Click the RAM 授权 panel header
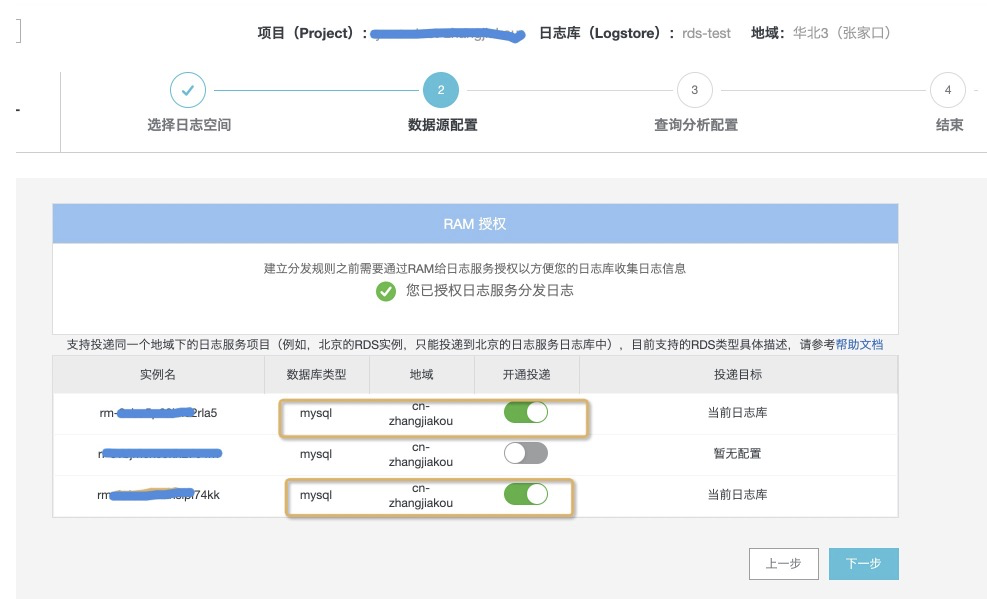This screenshot has width=987, height=599. pyautogui.click(x=475, y=224)
